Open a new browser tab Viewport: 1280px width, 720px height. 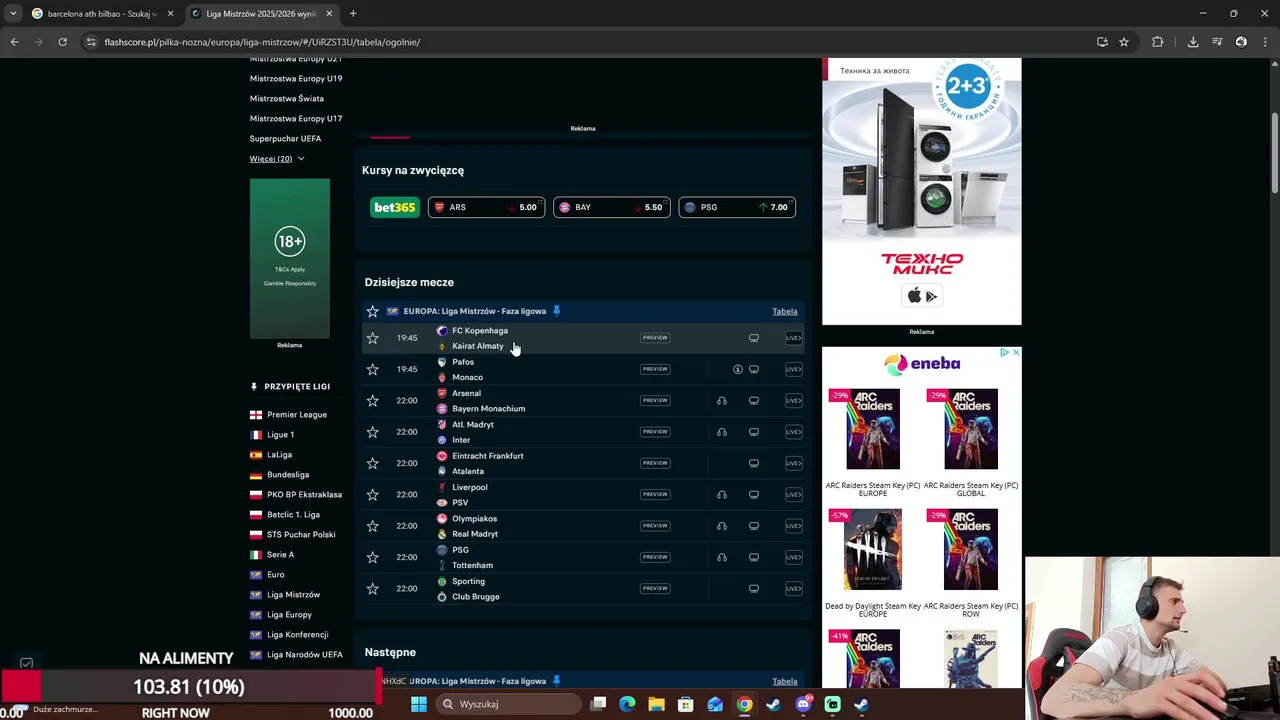pyautogui.click(x=353, y=14)
